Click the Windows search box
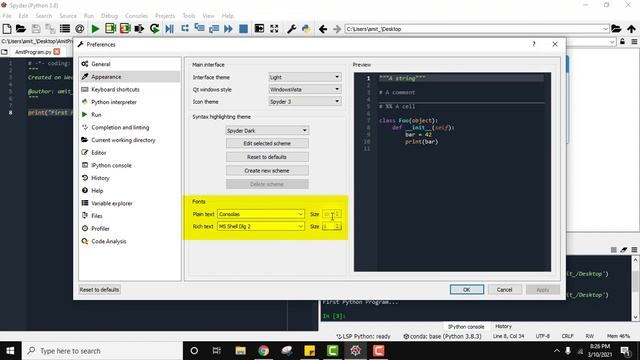The height and width of the screenshot is (360, 640). [102, 351]
